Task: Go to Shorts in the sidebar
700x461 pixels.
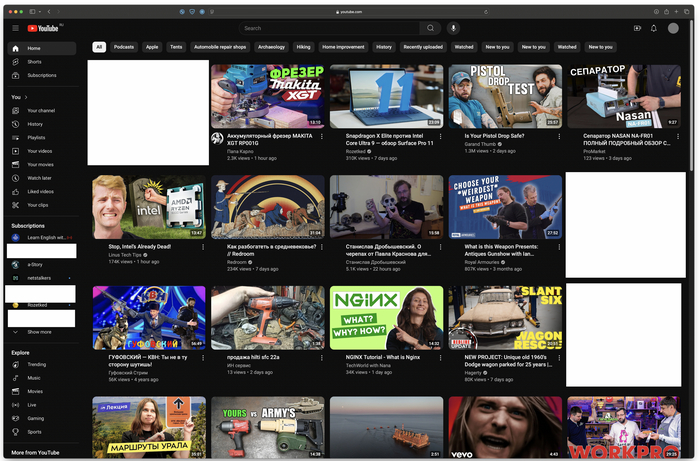Action: (x=34, y=62)
